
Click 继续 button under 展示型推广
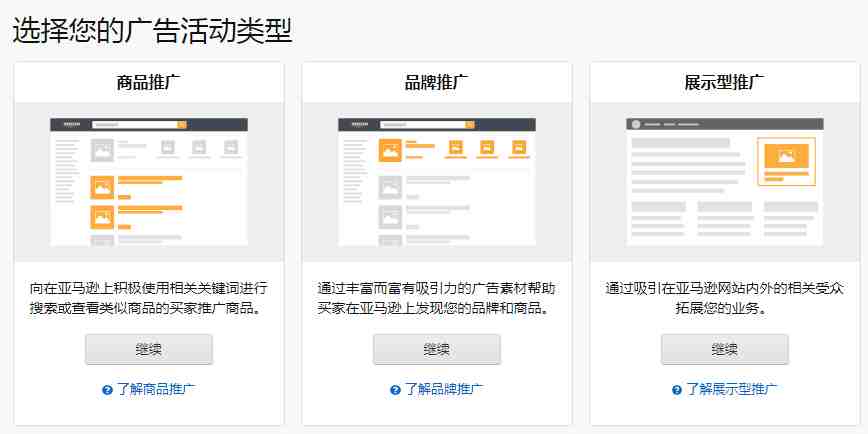725,349
